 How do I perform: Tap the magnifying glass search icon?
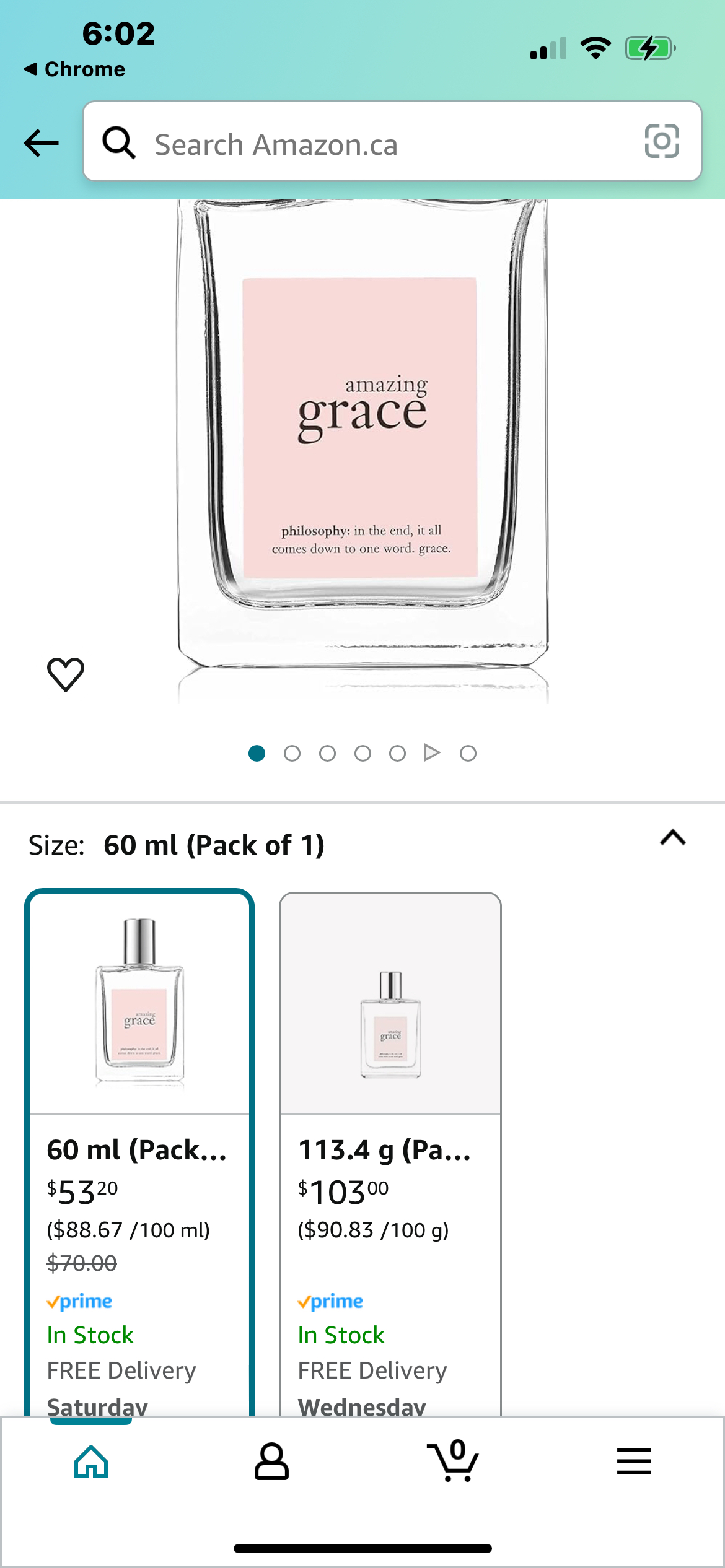119,142
